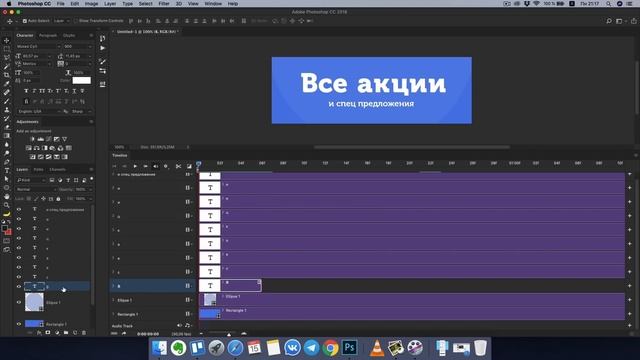The height and width of the screenshot is (360, 640).
Task: Select the Horizontal Type tool
Action: (7, 170)
